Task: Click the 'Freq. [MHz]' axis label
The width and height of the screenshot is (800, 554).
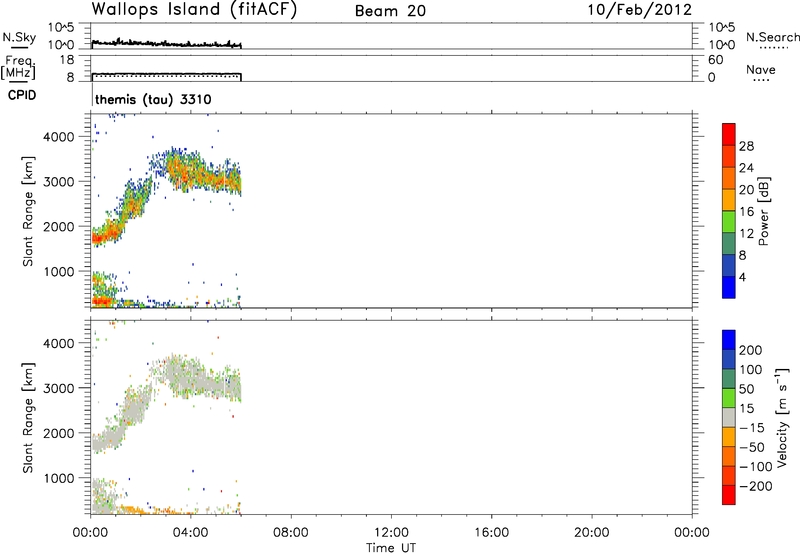Action: tap(18, 68)
